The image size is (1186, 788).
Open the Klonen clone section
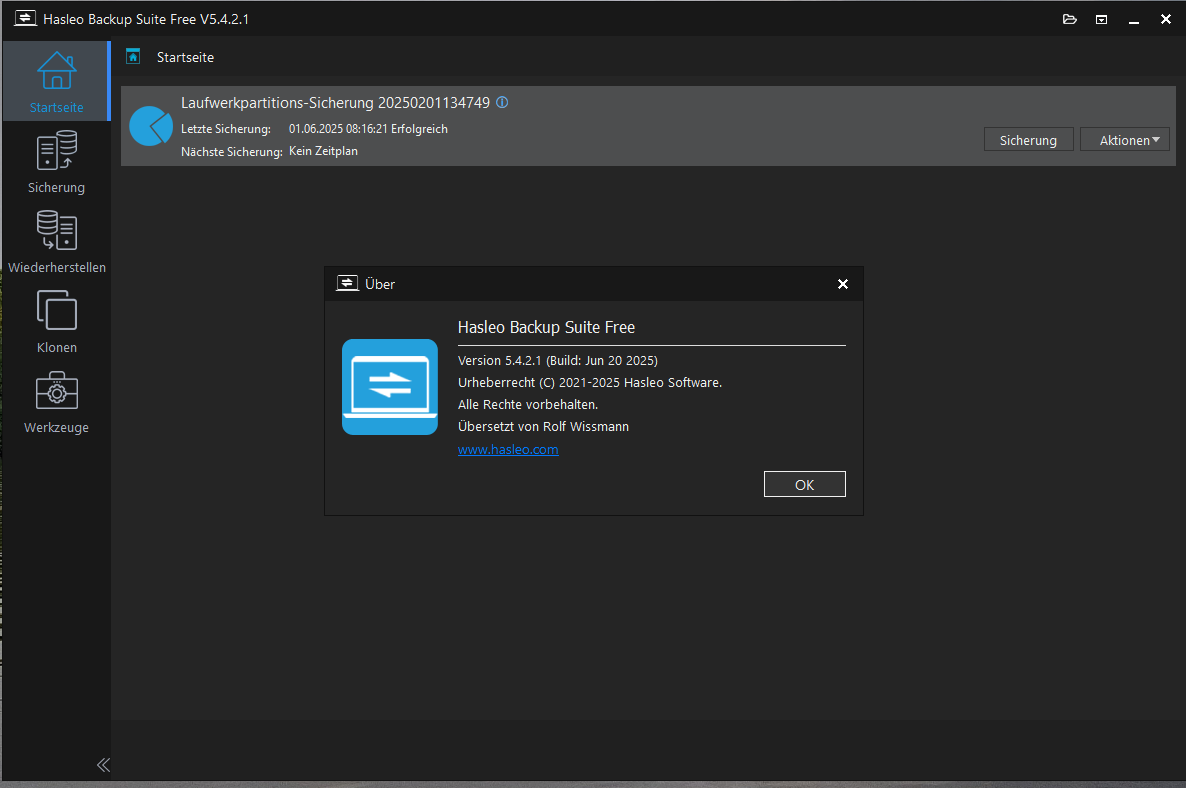pos(57,322)
